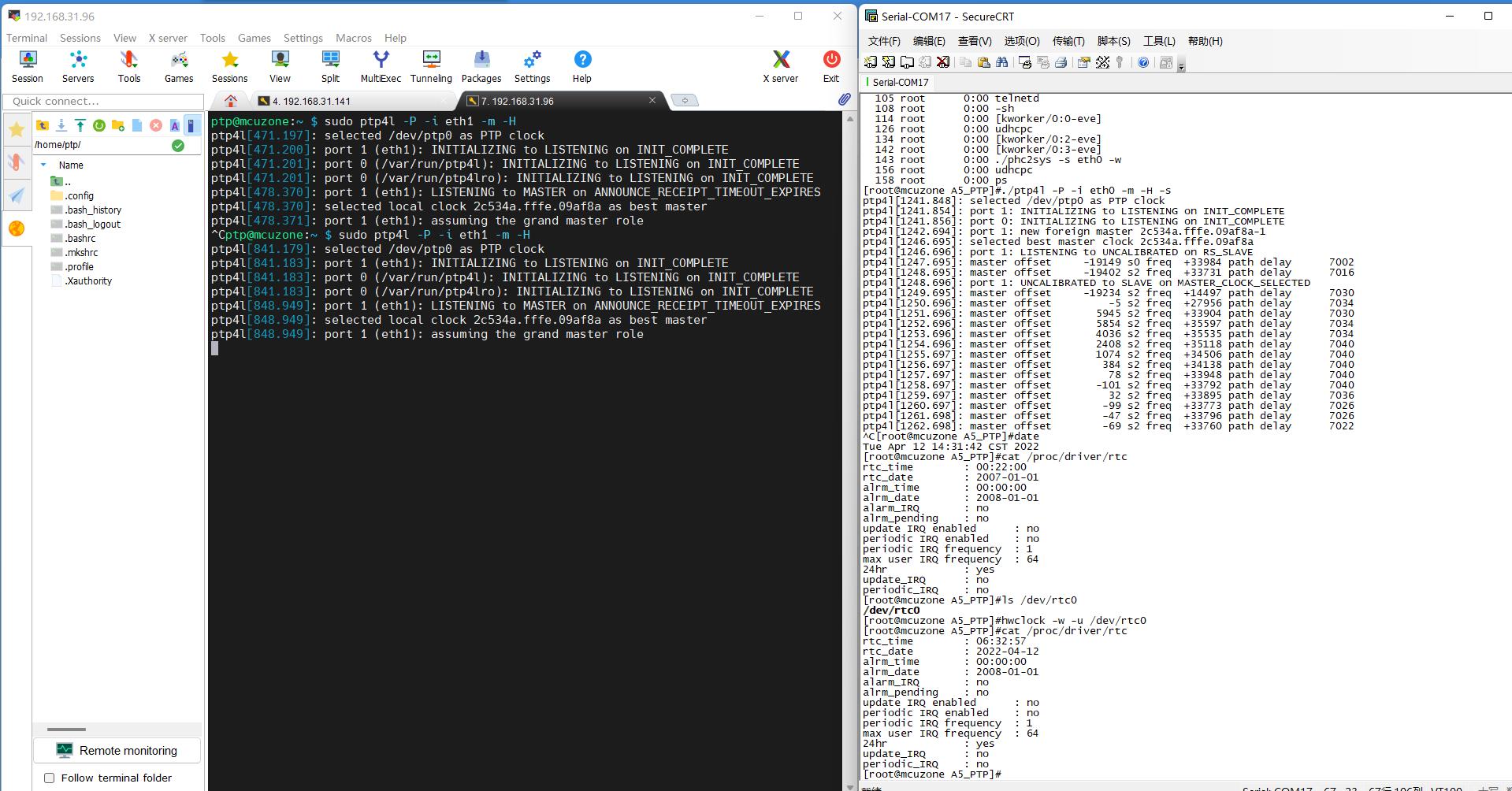Launch the MultiExec mode icon
This screenshot has height=791, width=1512.
pyautogui.click(x=381, y=66)
